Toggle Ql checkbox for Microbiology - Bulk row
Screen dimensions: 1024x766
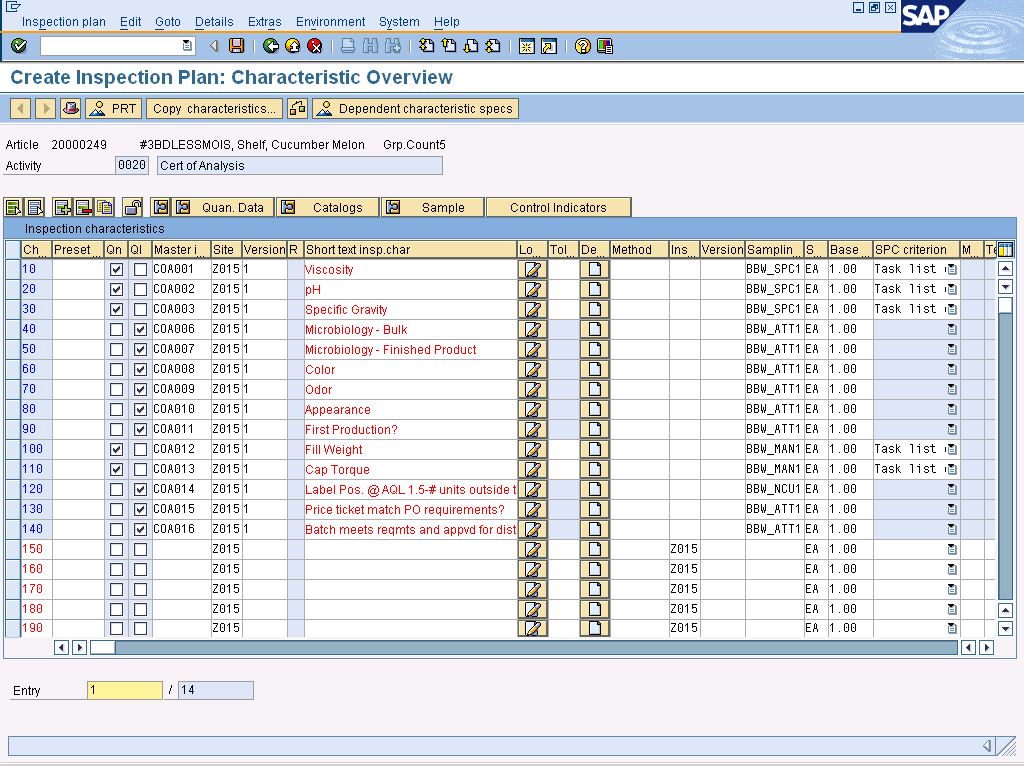(x=140, y=329)
